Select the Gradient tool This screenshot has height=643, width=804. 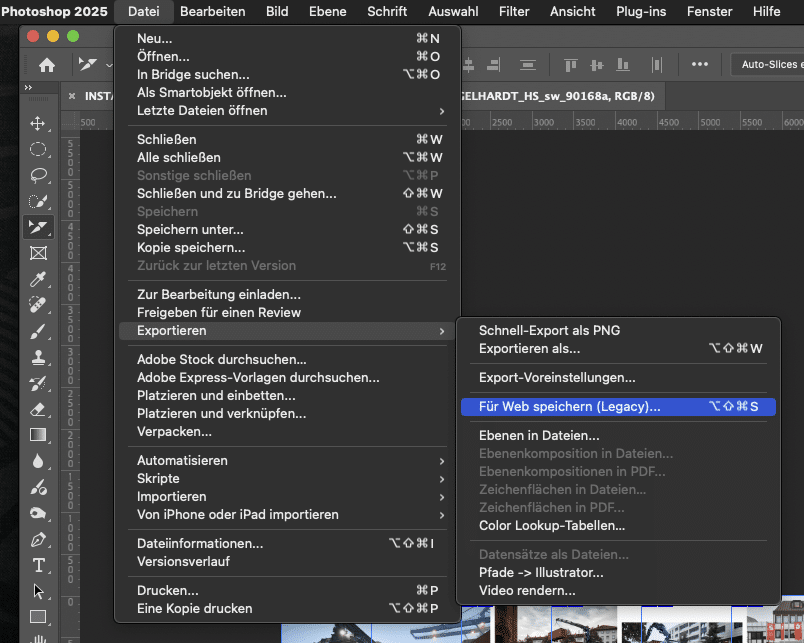38,435
